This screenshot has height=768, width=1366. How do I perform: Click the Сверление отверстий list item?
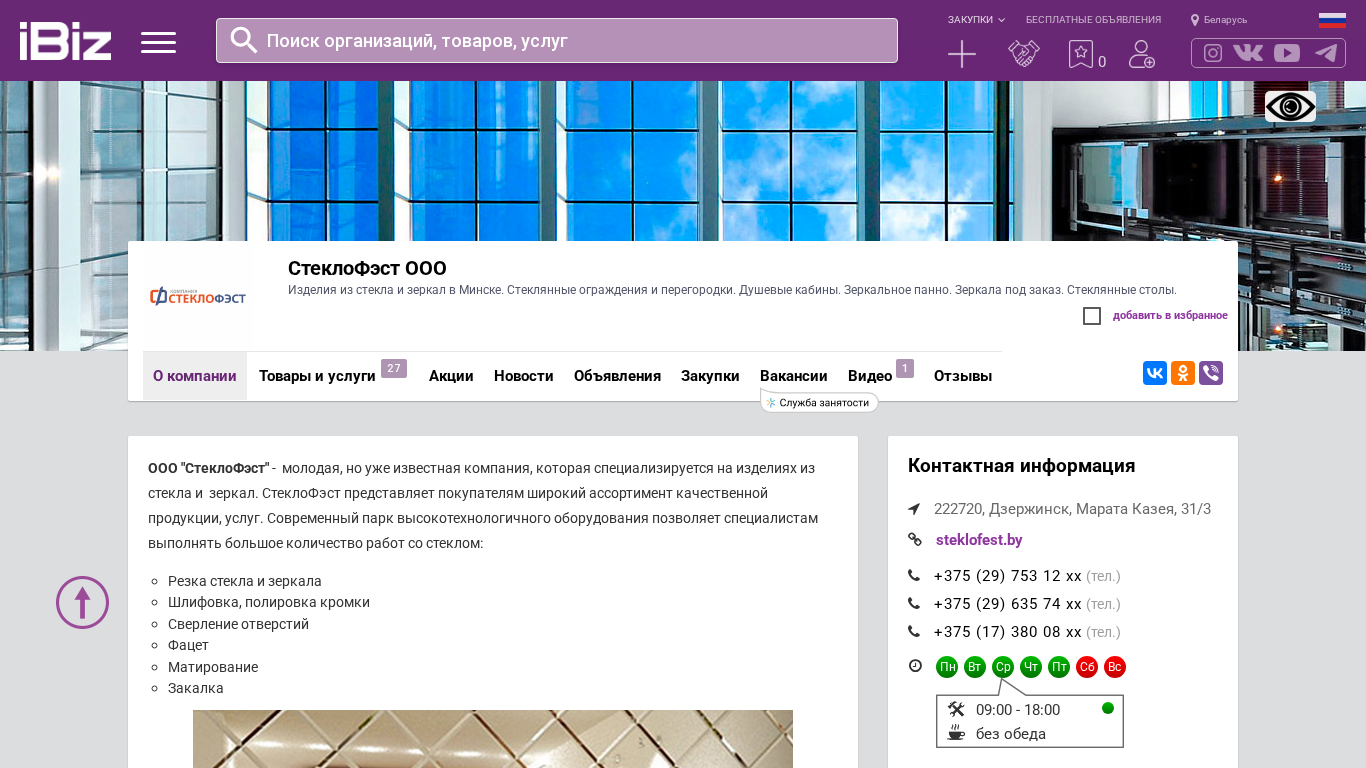(x=238, y=624)
